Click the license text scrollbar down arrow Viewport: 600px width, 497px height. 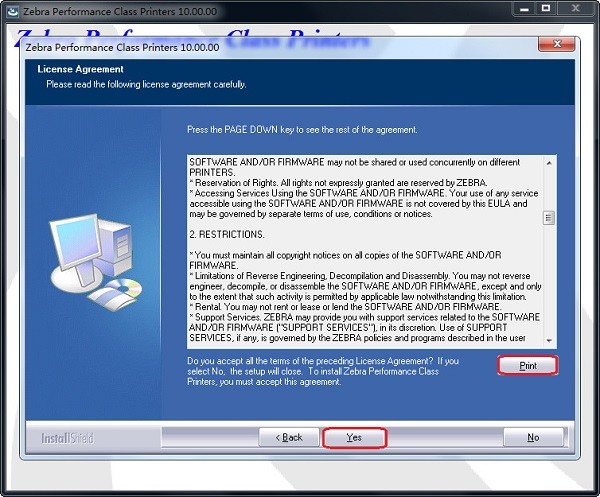pyautogui.click(x=548, y=341)
